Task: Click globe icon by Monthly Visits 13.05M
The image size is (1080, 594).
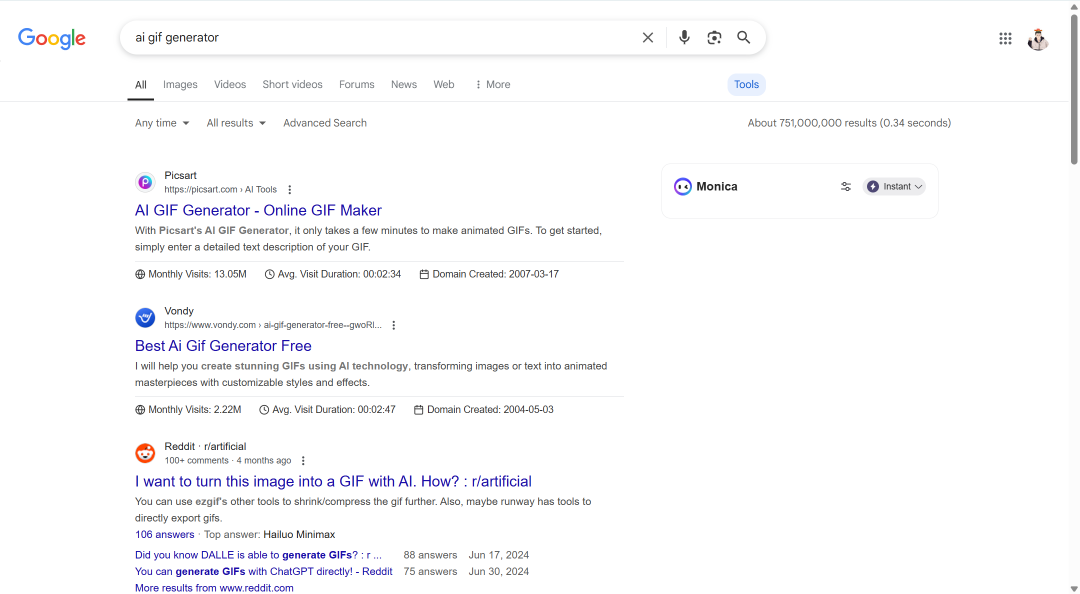Action: (x=140, y=274)
